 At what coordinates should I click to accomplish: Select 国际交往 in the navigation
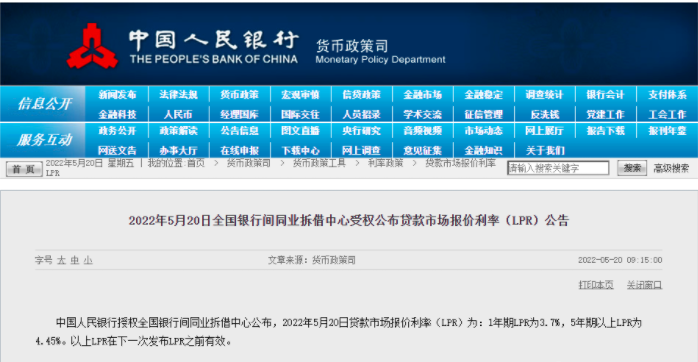300,114
